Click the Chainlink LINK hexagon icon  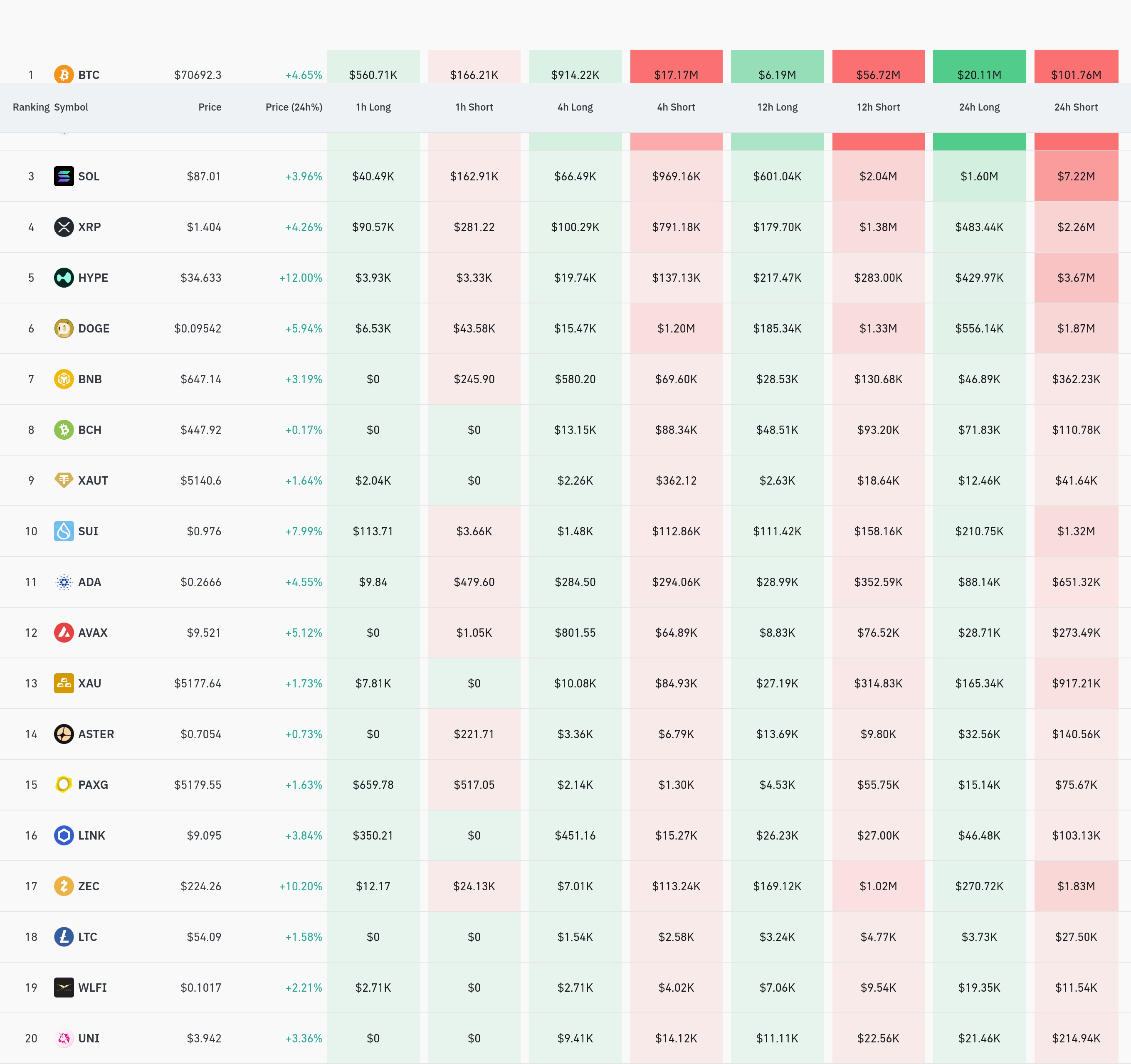tap(64, 835)
